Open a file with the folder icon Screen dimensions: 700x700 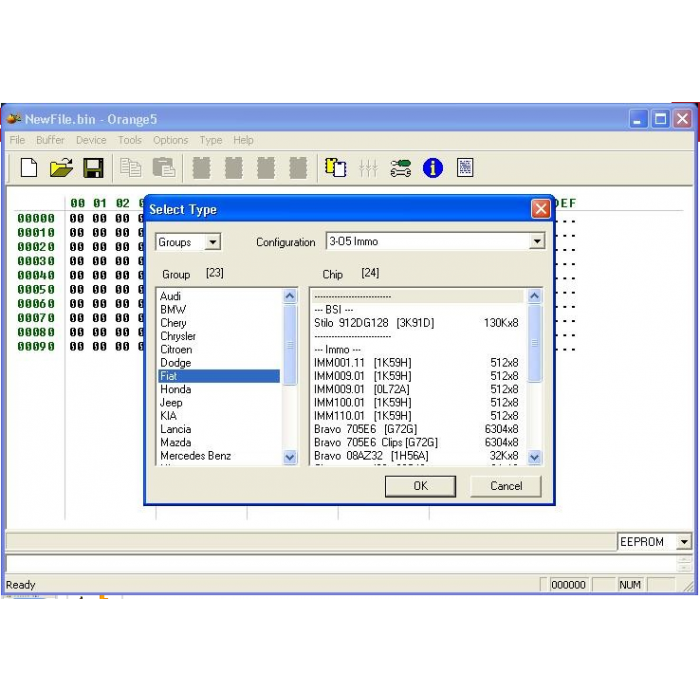tap(61, 168)
